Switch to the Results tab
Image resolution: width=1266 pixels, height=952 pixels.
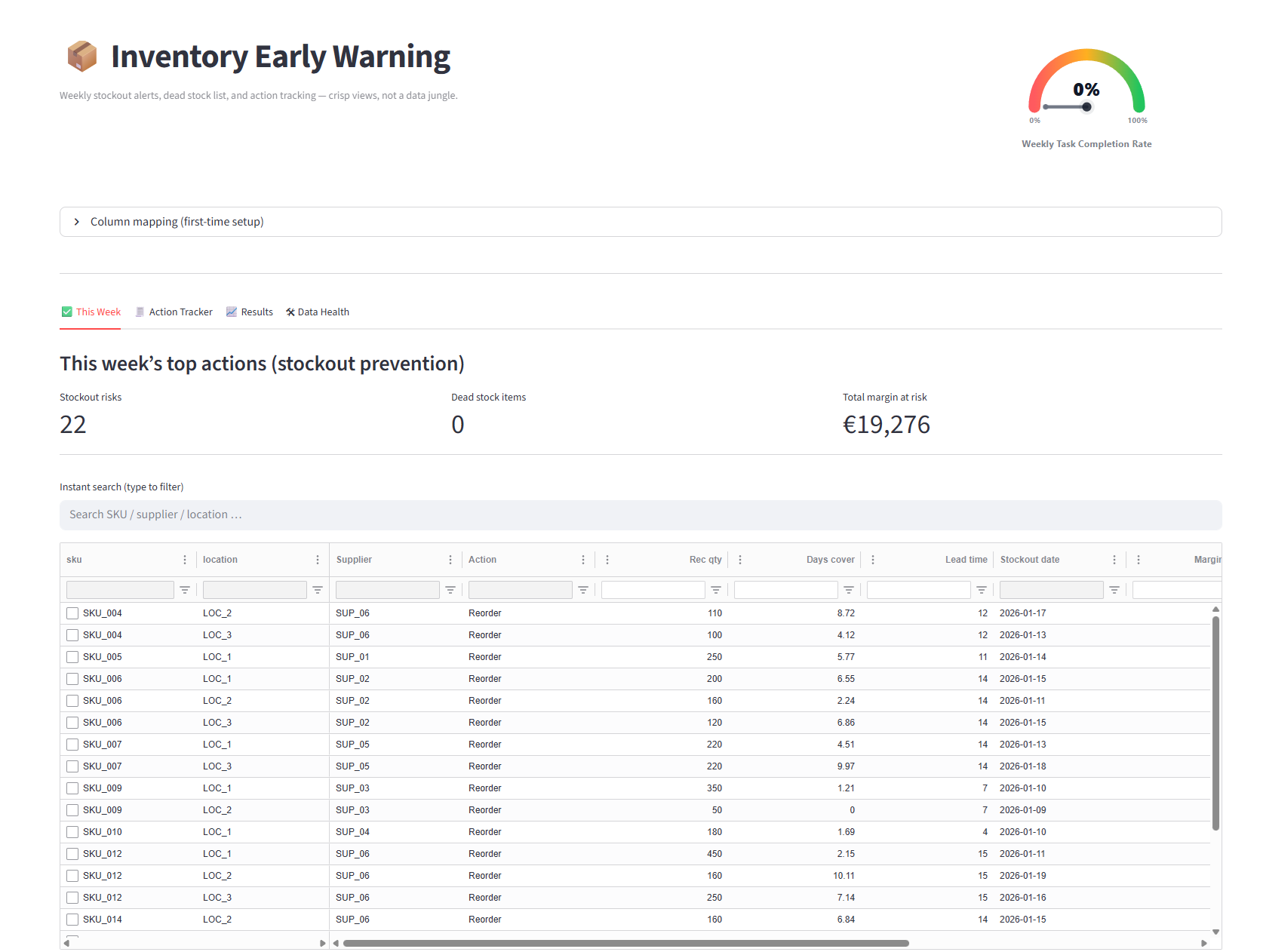pyautogui.click(x=257, y=312)
